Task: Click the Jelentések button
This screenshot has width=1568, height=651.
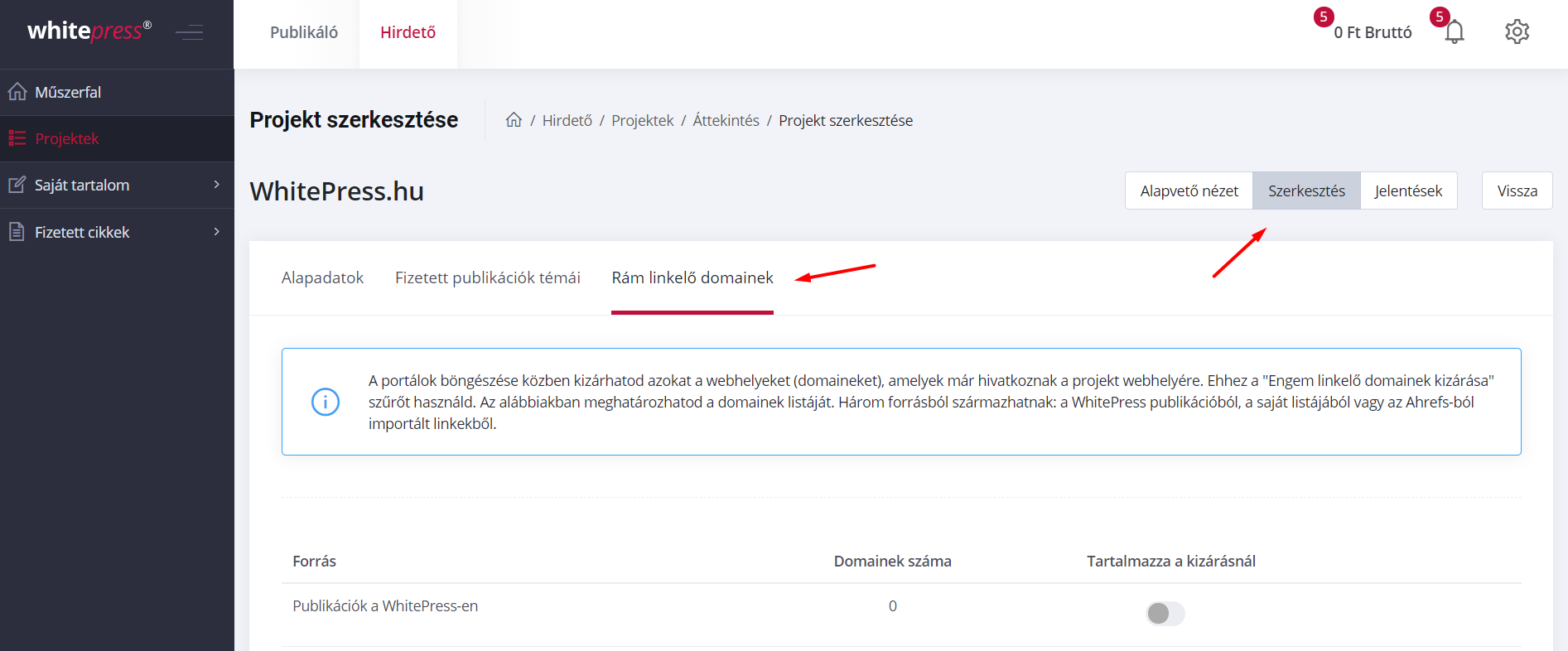Action: [1408, 190]
